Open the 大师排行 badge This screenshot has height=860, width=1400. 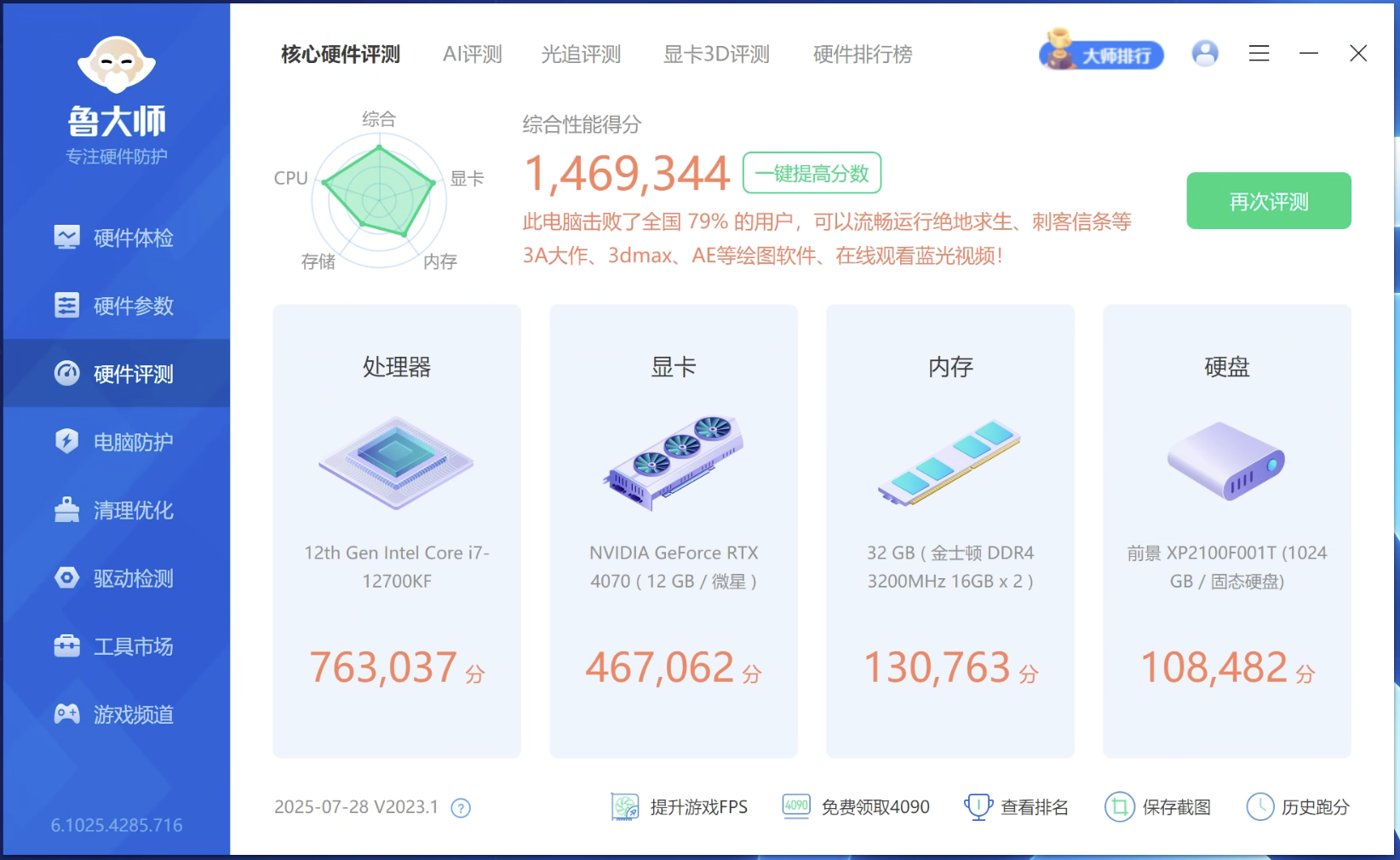tap(1101, 53)
